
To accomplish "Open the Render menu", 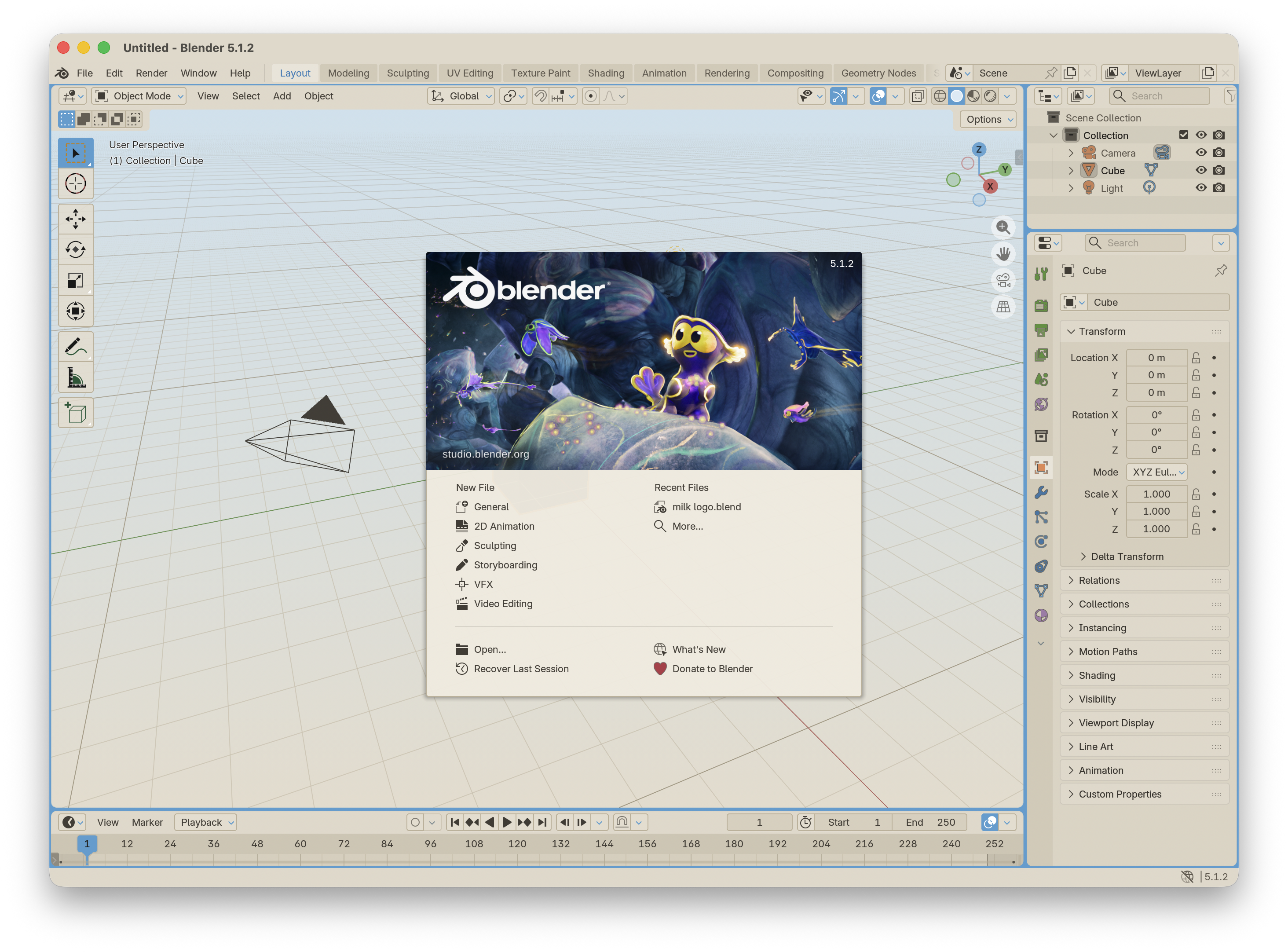I will [x=152, y=73].
